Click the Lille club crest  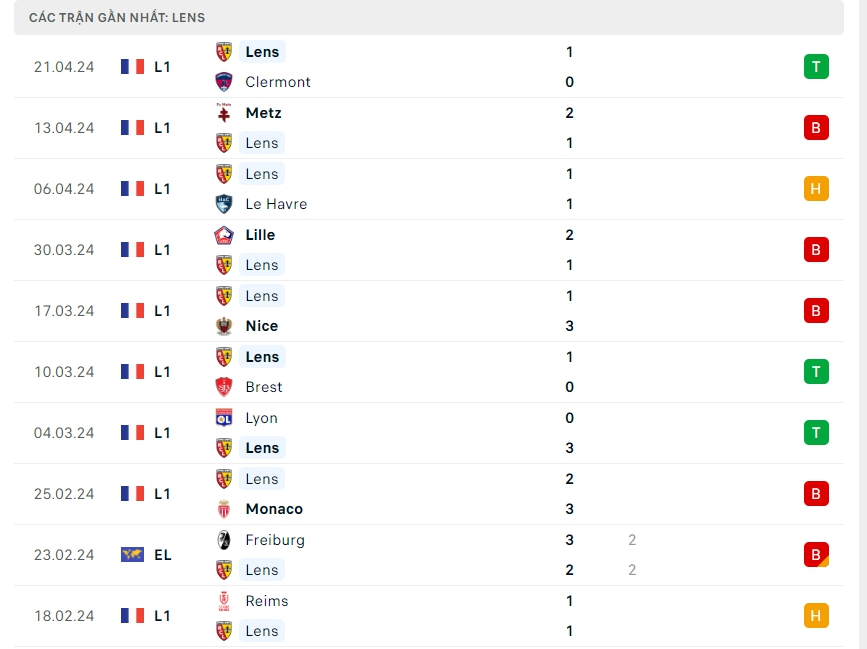(224, 235)
